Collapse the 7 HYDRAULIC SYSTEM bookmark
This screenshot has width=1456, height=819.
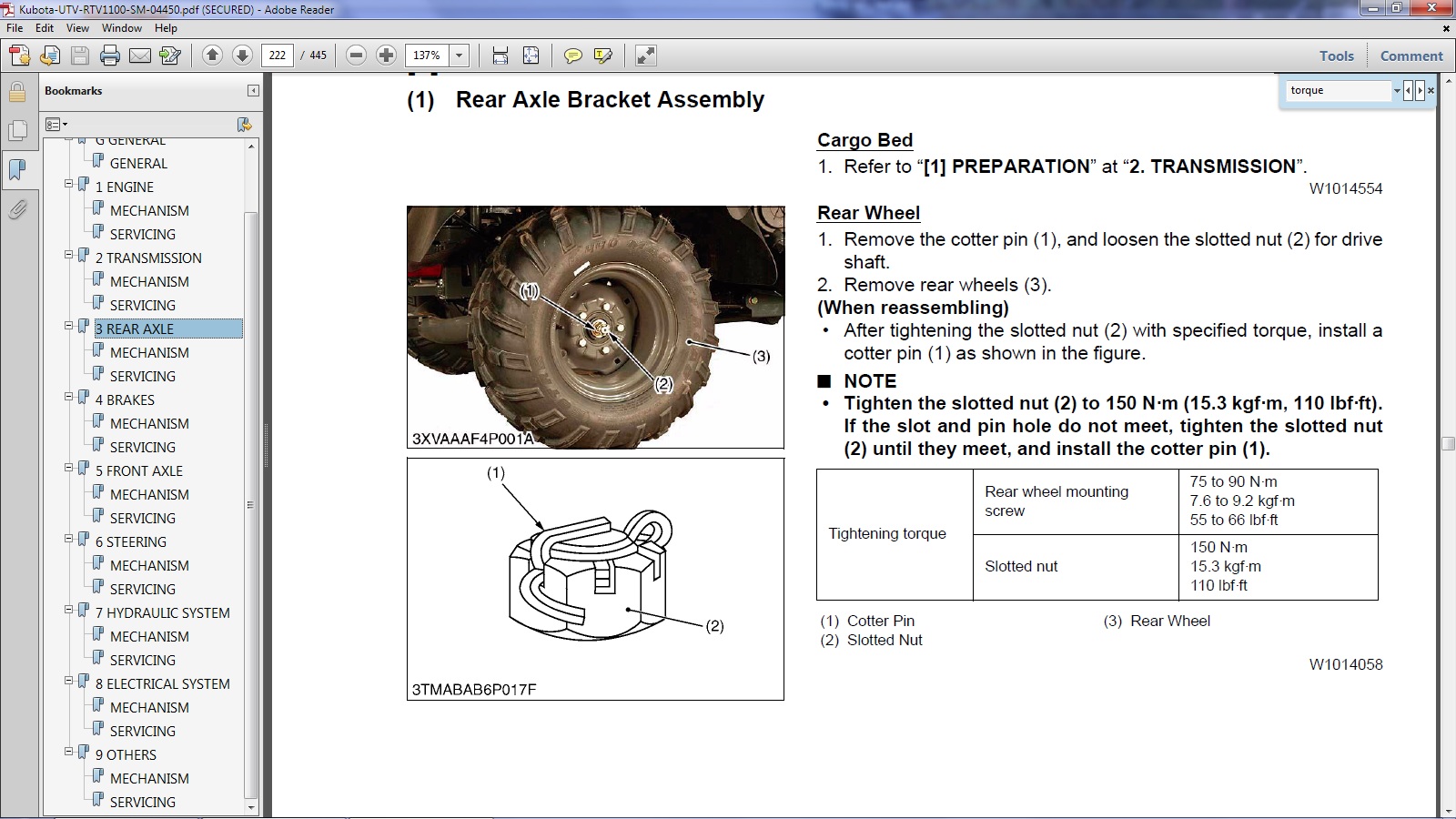(x=68, y=610)
